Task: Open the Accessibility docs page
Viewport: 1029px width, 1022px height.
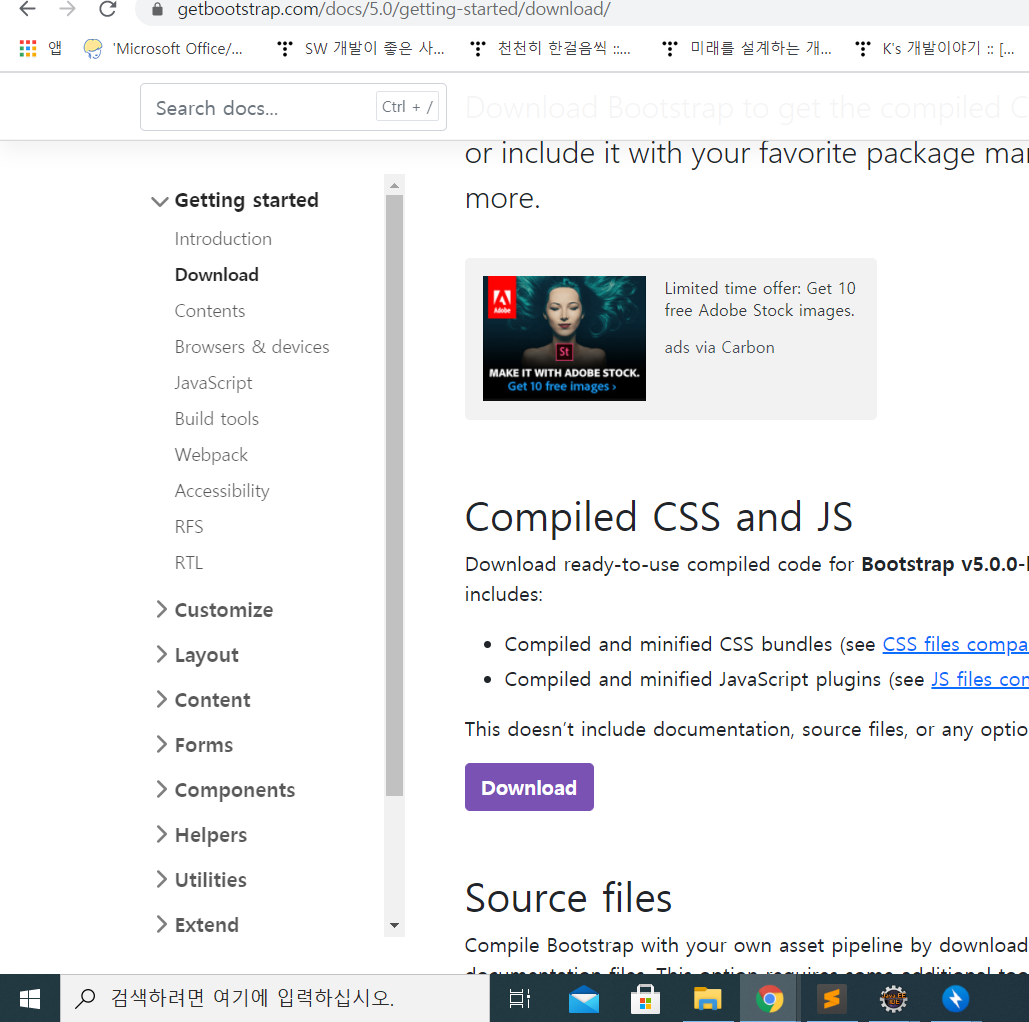Action: click(x=222, y=492)
